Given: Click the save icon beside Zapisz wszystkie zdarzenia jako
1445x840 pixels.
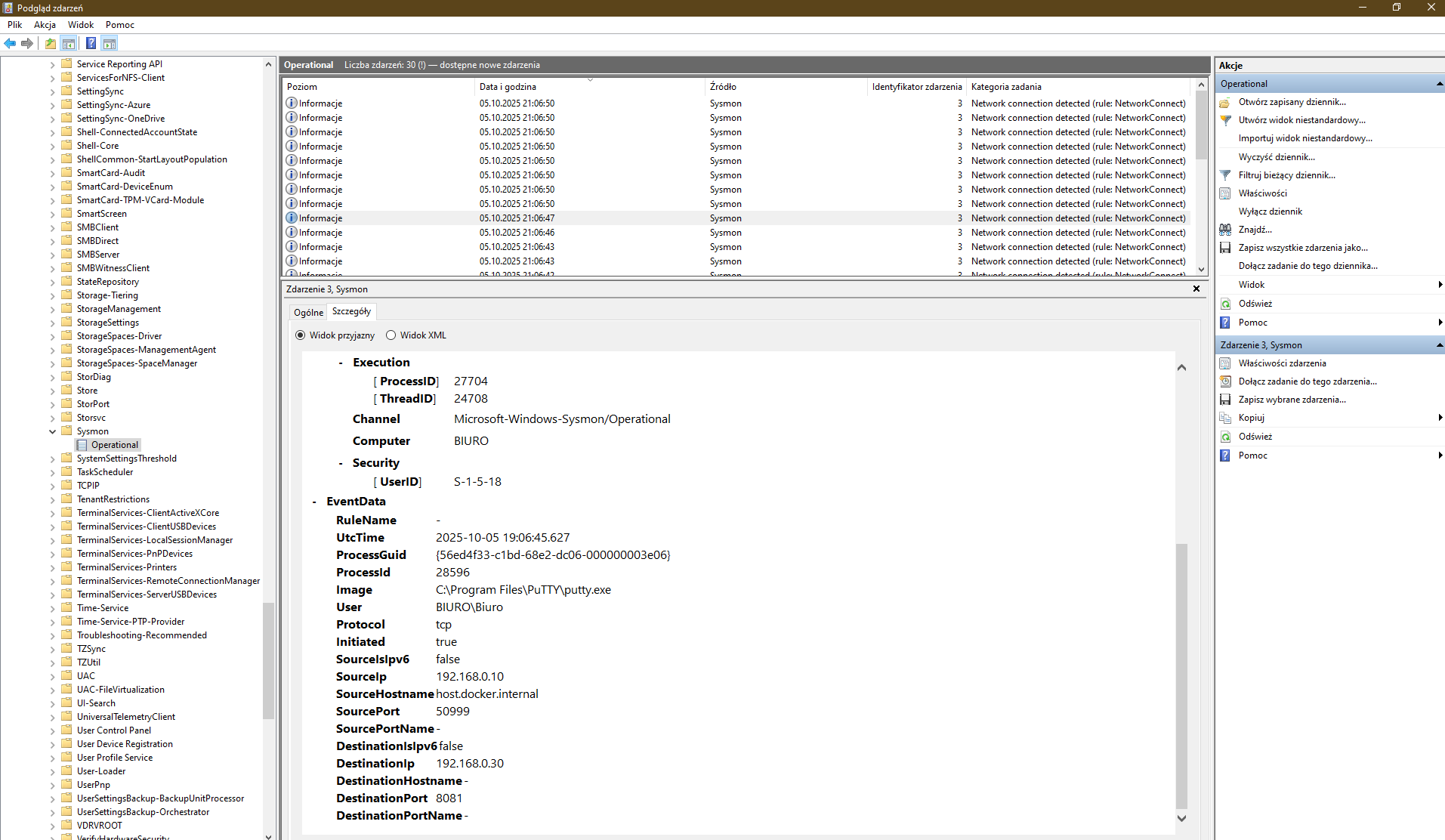Looking at the screenshot, I should [x=1225, y=248].
